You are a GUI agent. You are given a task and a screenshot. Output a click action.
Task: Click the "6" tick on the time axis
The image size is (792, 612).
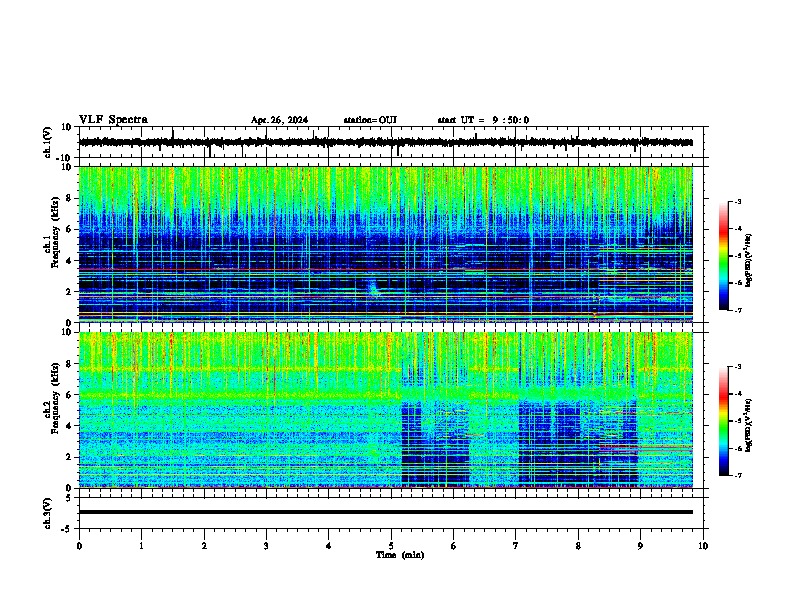454,546
